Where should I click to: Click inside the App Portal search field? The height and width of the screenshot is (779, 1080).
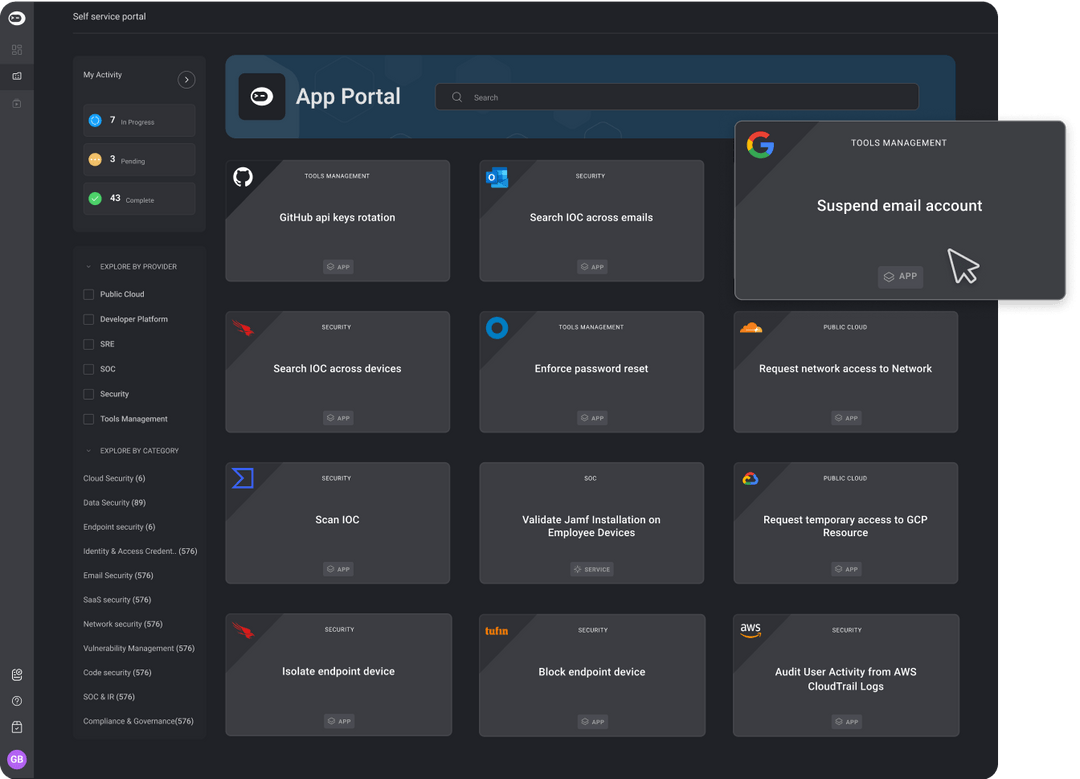click(x=677, y=97)
